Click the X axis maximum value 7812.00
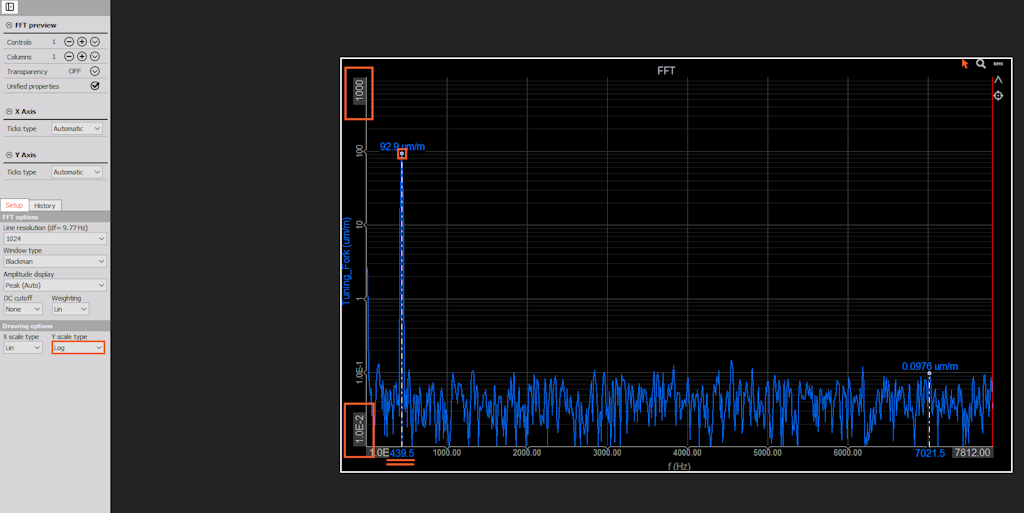 click(x=972, y=452)
